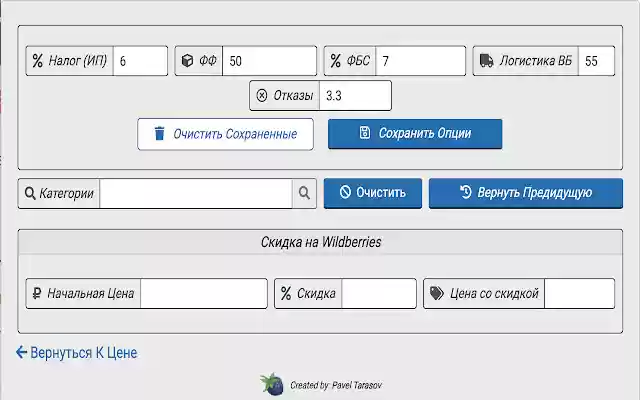640x400 pixels.
Task: Click the Created by Pavel Tarasov text
Action: click(x=336, y=385)
